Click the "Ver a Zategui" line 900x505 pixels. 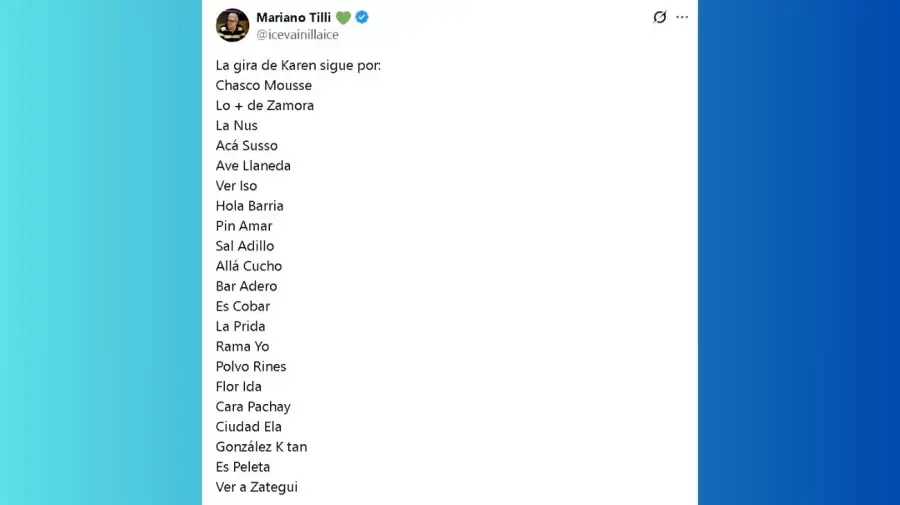256,487
